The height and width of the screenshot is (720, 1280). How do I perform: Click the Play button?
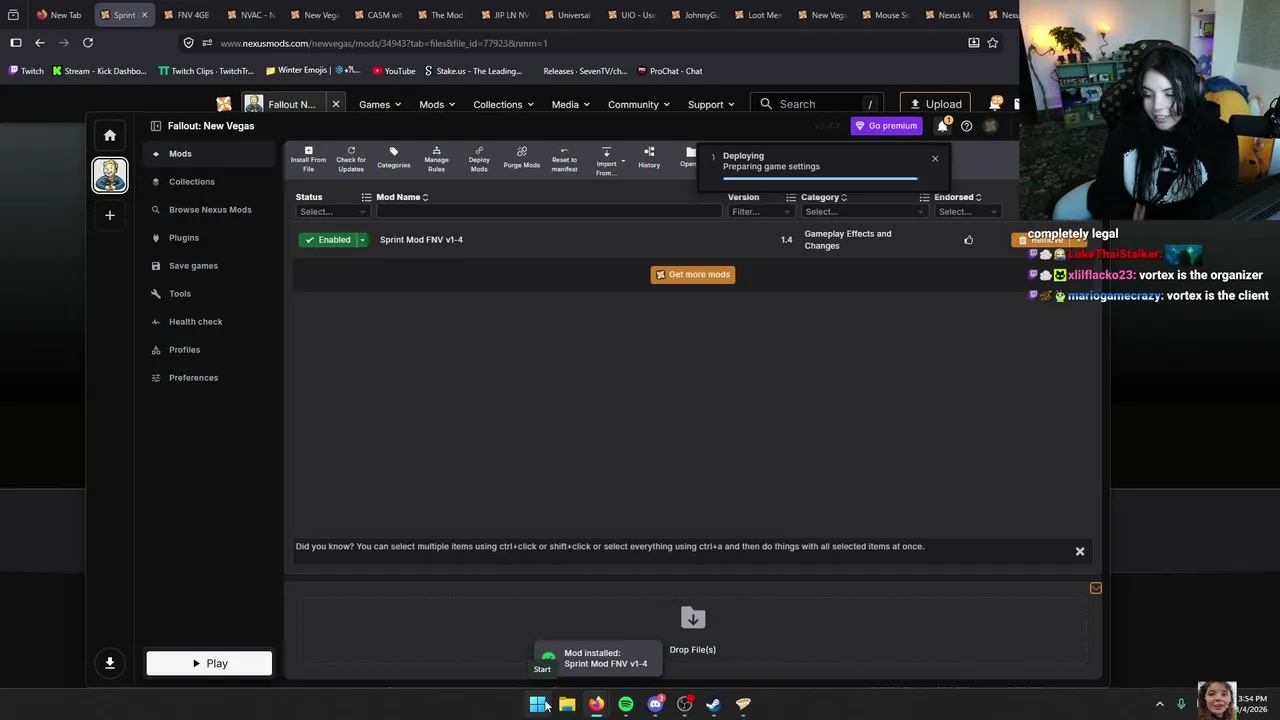tap(209, 663)
